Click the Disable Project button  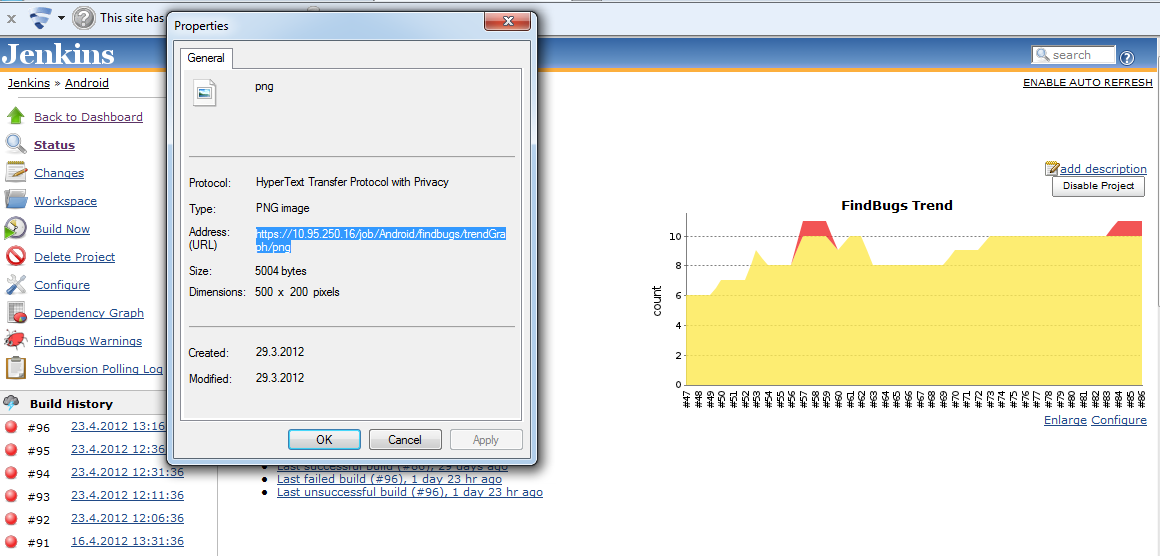click(x=1098, y=186)
